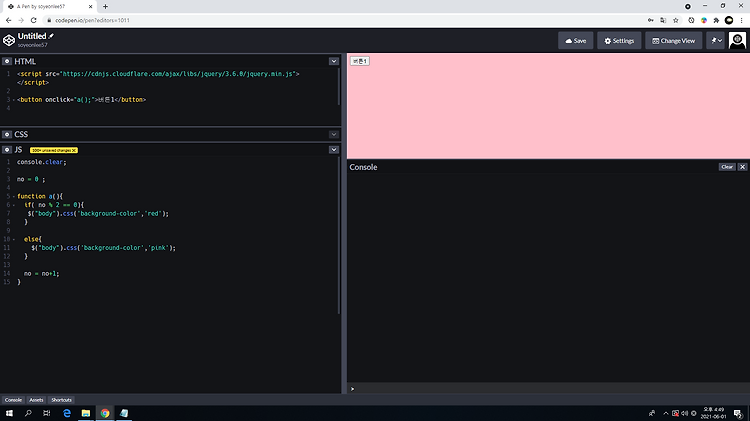Open the circular extension icon left of the colorful one
The image size is (750, 421).
[691, 20]
